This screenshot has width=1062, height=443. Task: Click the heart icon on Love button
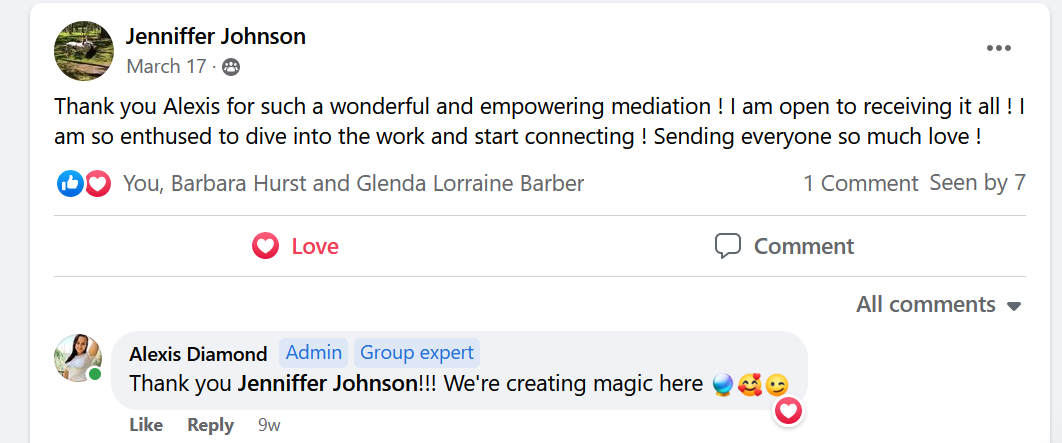coord(265,246)
